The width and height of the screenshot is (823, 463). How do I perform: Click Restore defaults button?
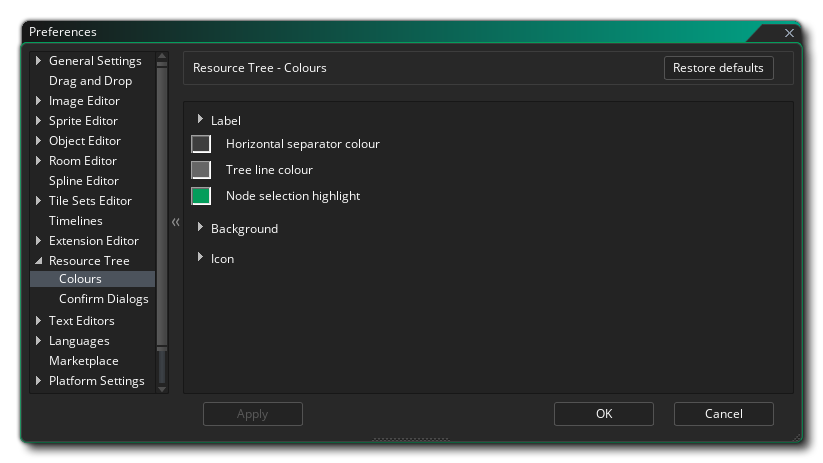(x=718, y=68)
